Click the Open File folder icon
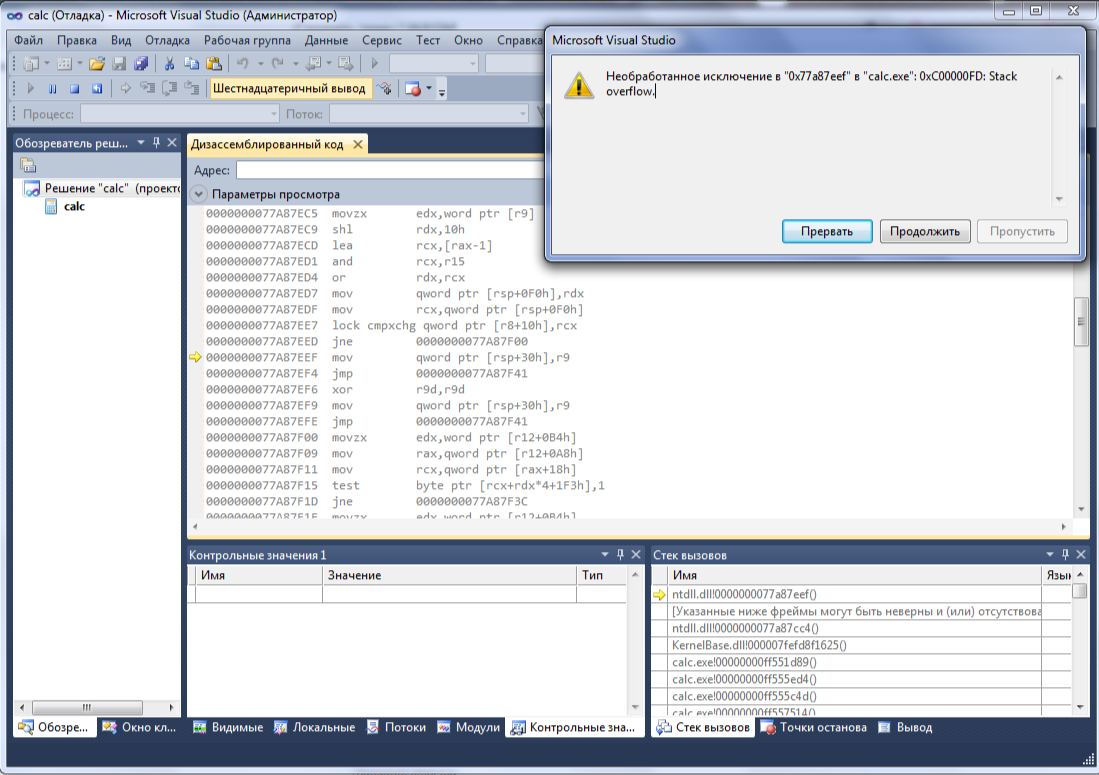 96,64
